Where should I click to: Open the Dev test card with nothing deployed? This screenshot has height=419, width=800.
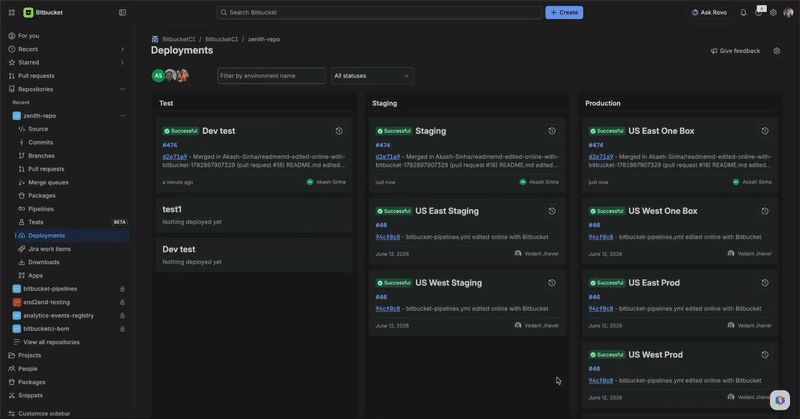click(254, 255)
